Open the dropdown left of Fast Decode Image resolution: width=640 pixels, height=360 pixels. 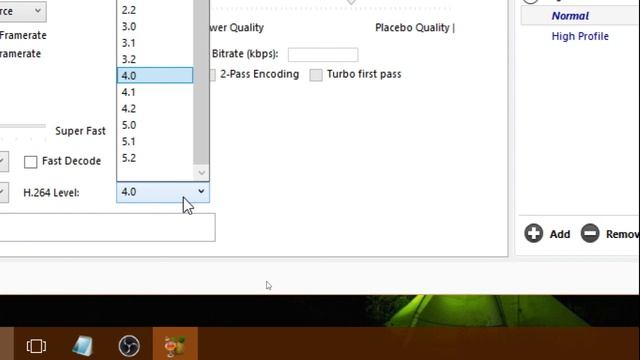point(4,161)
